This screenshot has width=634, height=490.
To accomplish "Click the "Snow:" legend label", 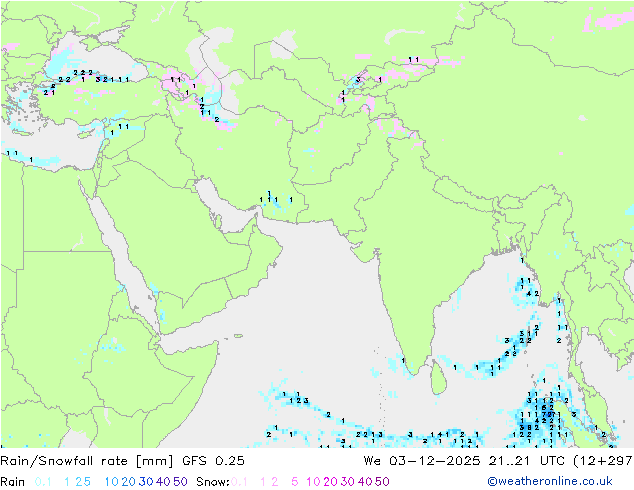I will pos(213,482).
